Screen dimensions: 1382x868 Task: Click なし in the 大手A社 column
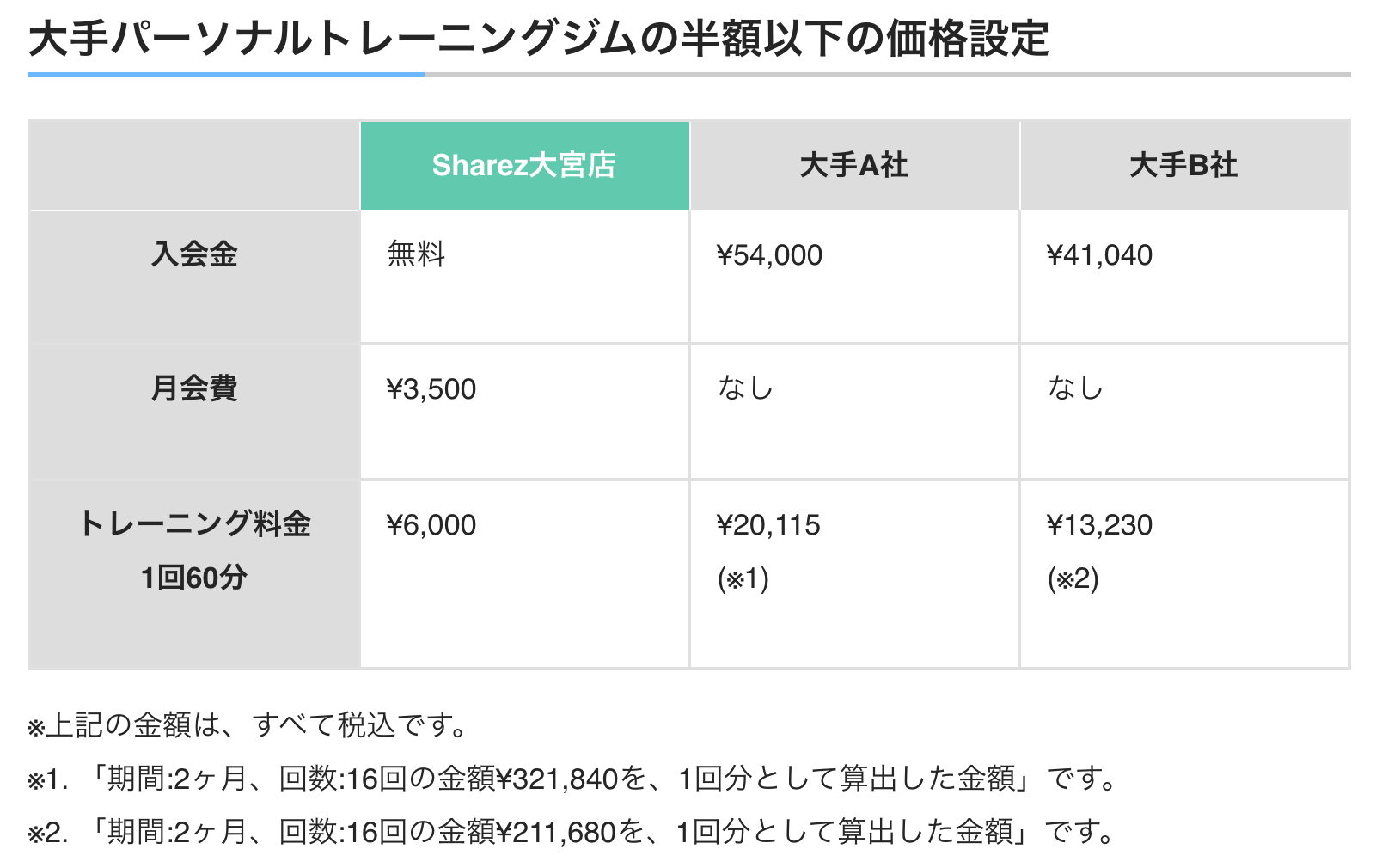point(745,388)
